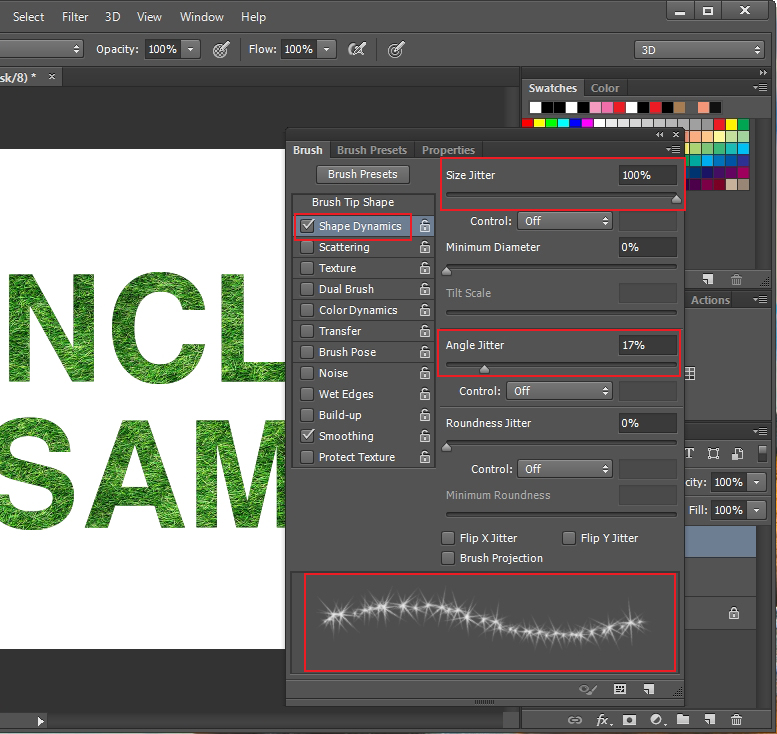The height and width of the screenshot is (734, 777).
Task: Enable Texture checkbox
Action: click(307, 268)
